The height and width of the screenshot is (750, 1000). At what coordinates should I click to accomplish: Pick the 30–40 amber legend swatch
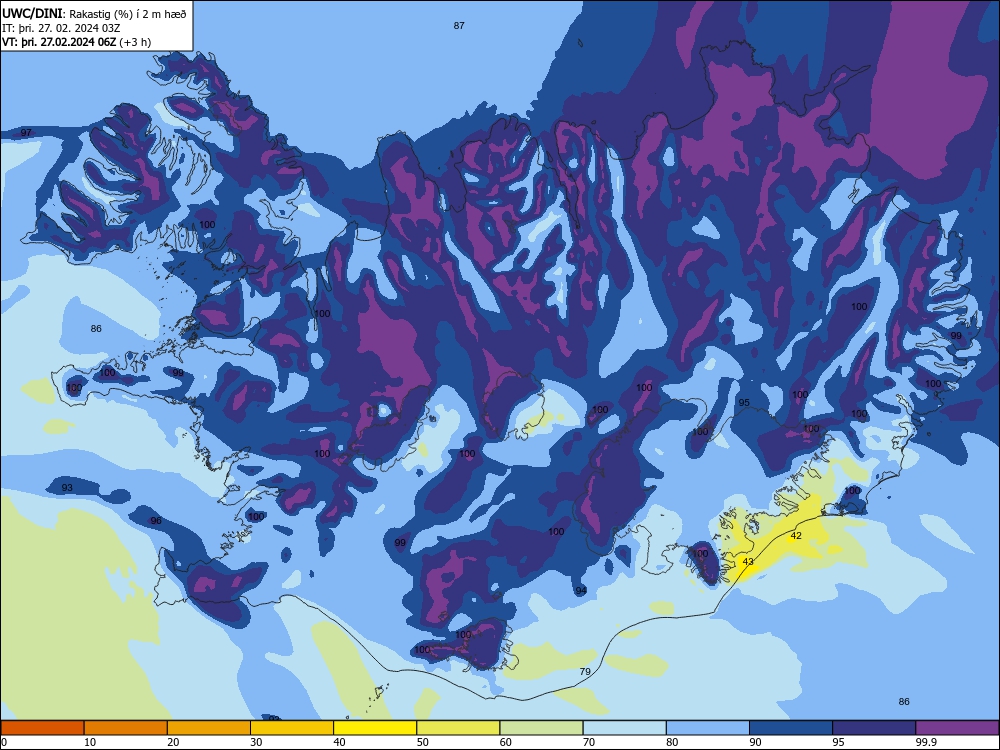click(x=292, y=728)
